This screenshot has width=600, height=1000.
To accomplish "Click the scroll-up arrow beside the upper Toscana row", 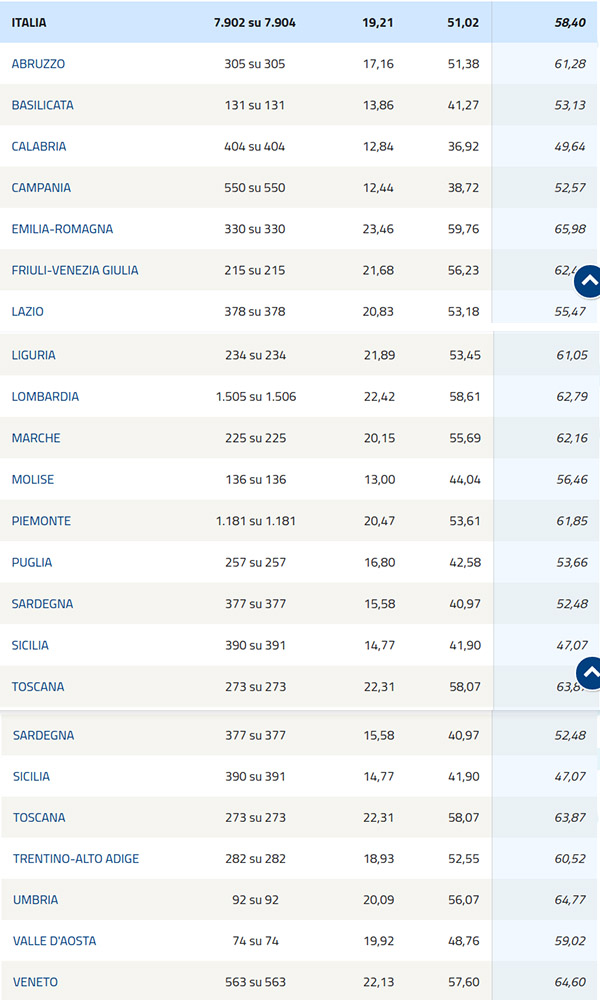I will (x=589, y=673).
